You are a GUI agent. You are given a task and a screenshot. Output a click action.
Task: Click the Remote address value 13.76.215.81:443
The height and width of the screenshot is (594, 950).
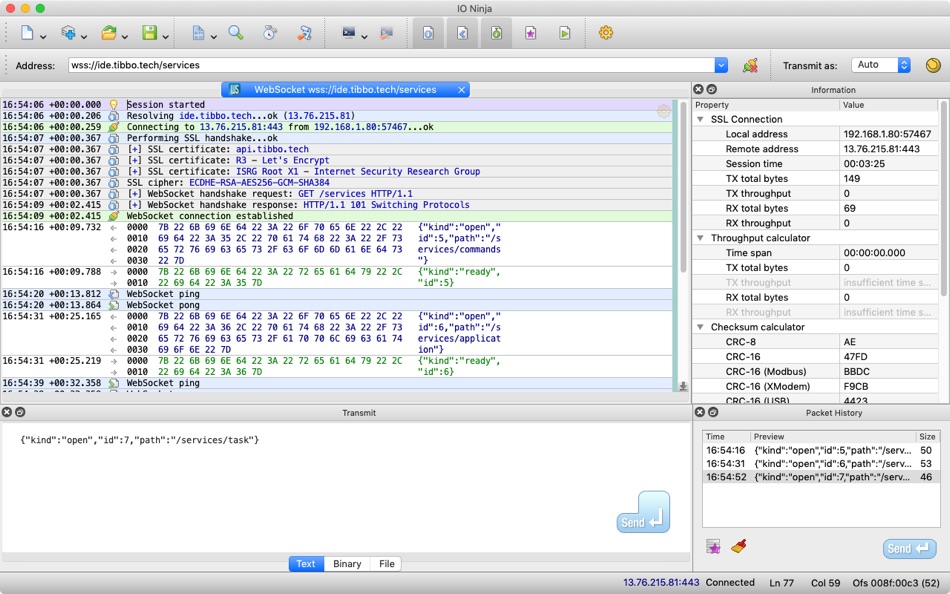pyautogui.click(x=882, y=149)
